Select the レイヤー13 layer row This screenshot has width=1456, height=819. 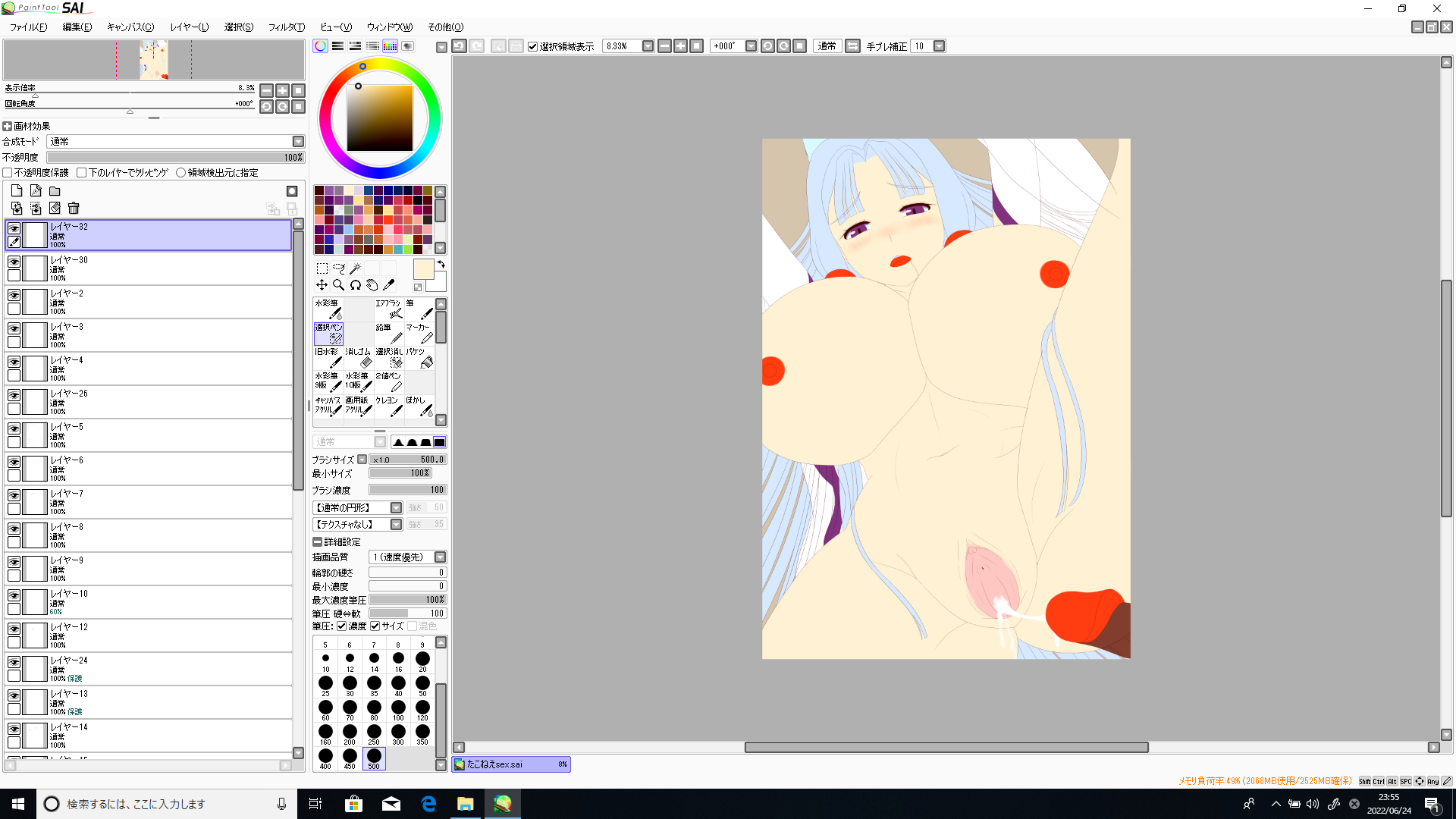click(149, 702)
